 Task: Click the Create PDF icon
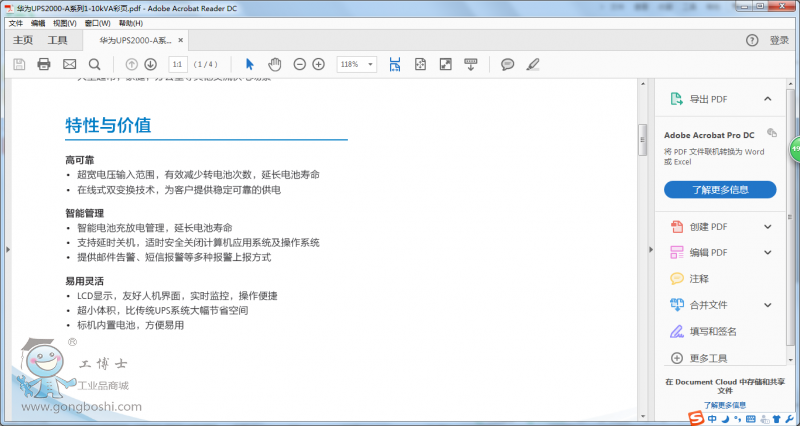[677, 227]
